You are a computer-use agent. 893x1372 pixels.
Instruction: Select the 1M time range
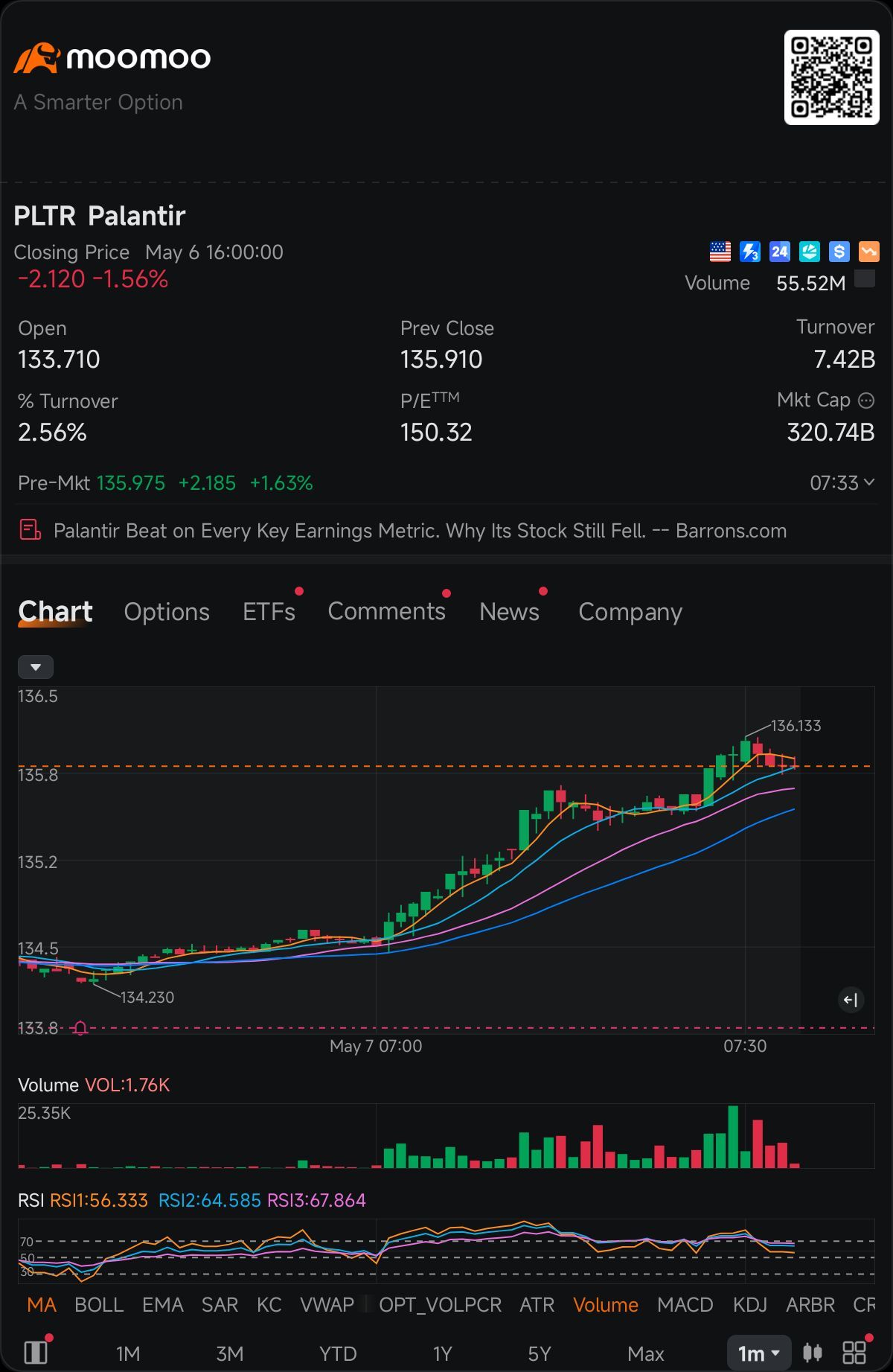[x=128, y=1353]
